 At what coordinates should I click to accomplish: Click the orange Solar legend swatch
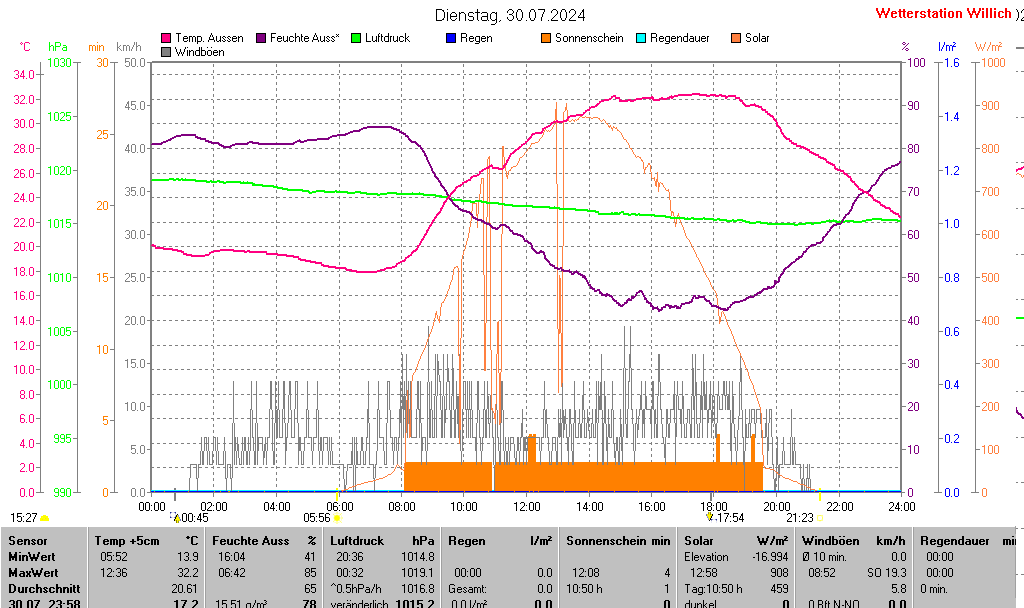click(736, 39)
